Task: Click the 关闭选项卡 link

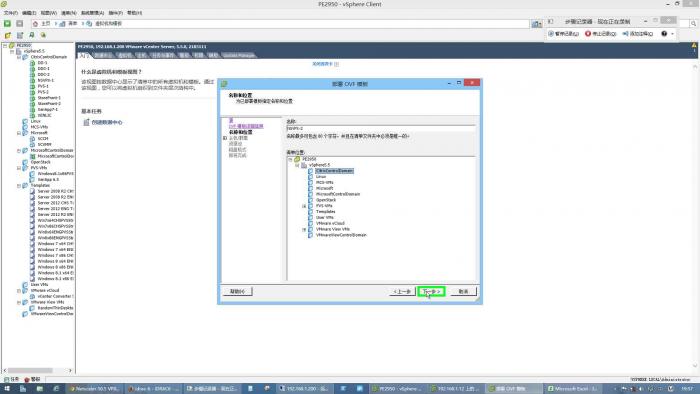Action: tap(322, 64)
